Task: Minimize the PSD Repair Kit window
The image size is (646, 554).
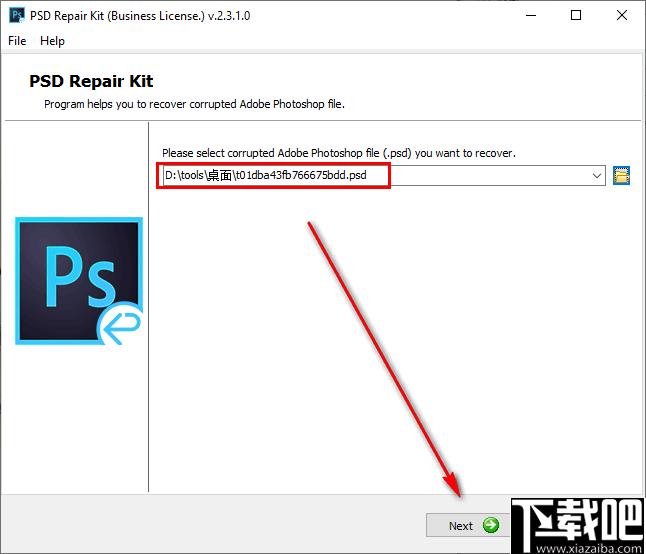Action: coord(531,16)
